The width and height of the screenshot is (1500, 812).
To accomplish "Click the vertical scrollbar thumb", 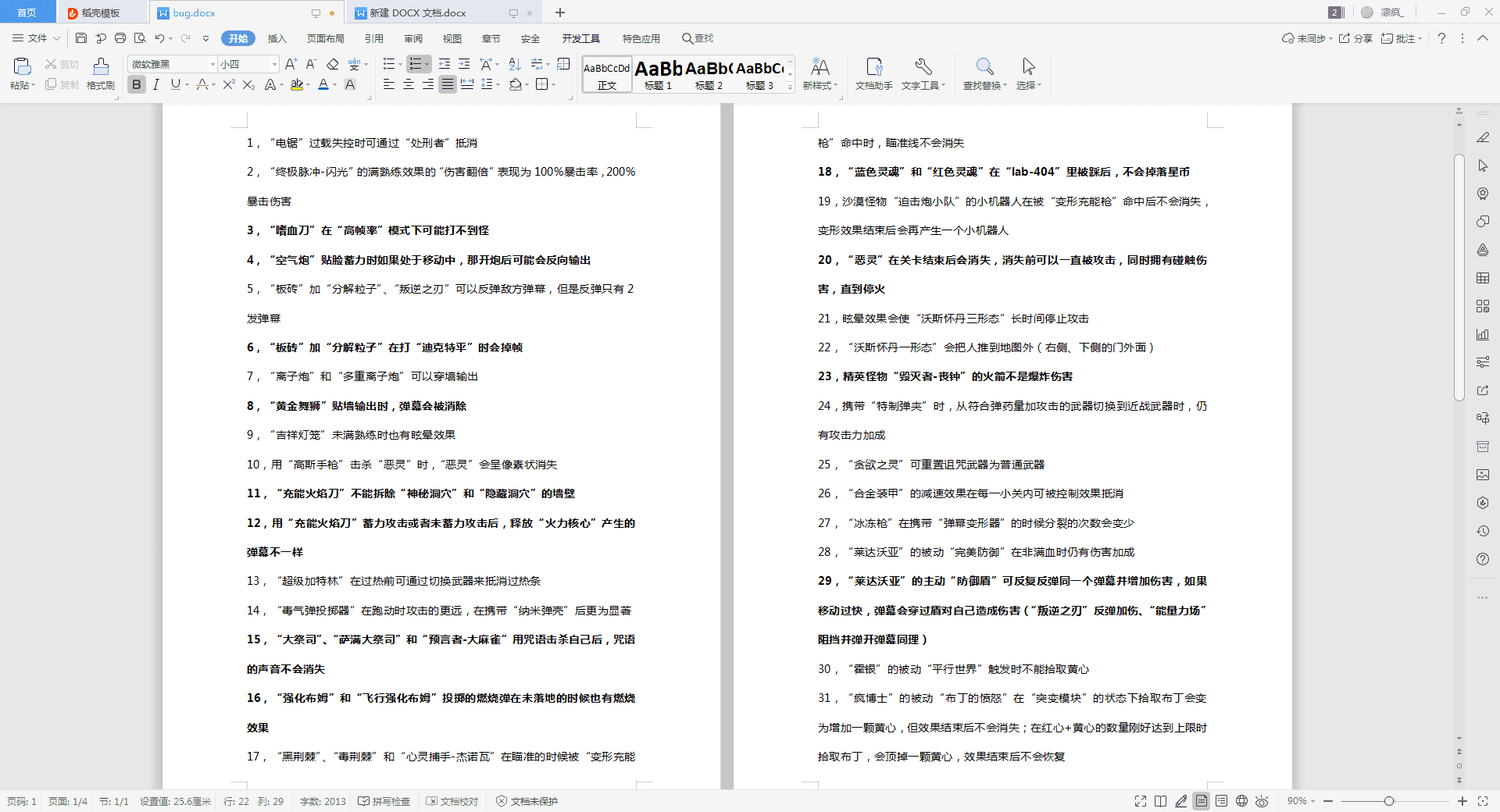I will point(1459,277).
